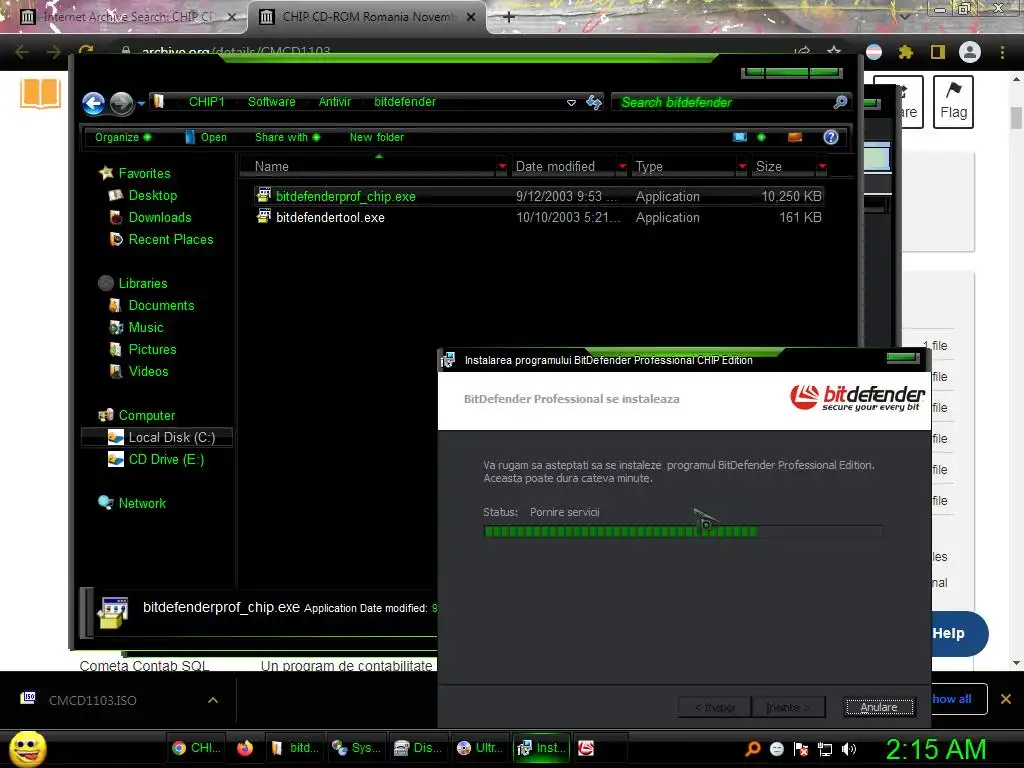Screen dimensions: 1024x768
Task: Click Antivir in the address breadcrumb
Action: pos(334,102)
